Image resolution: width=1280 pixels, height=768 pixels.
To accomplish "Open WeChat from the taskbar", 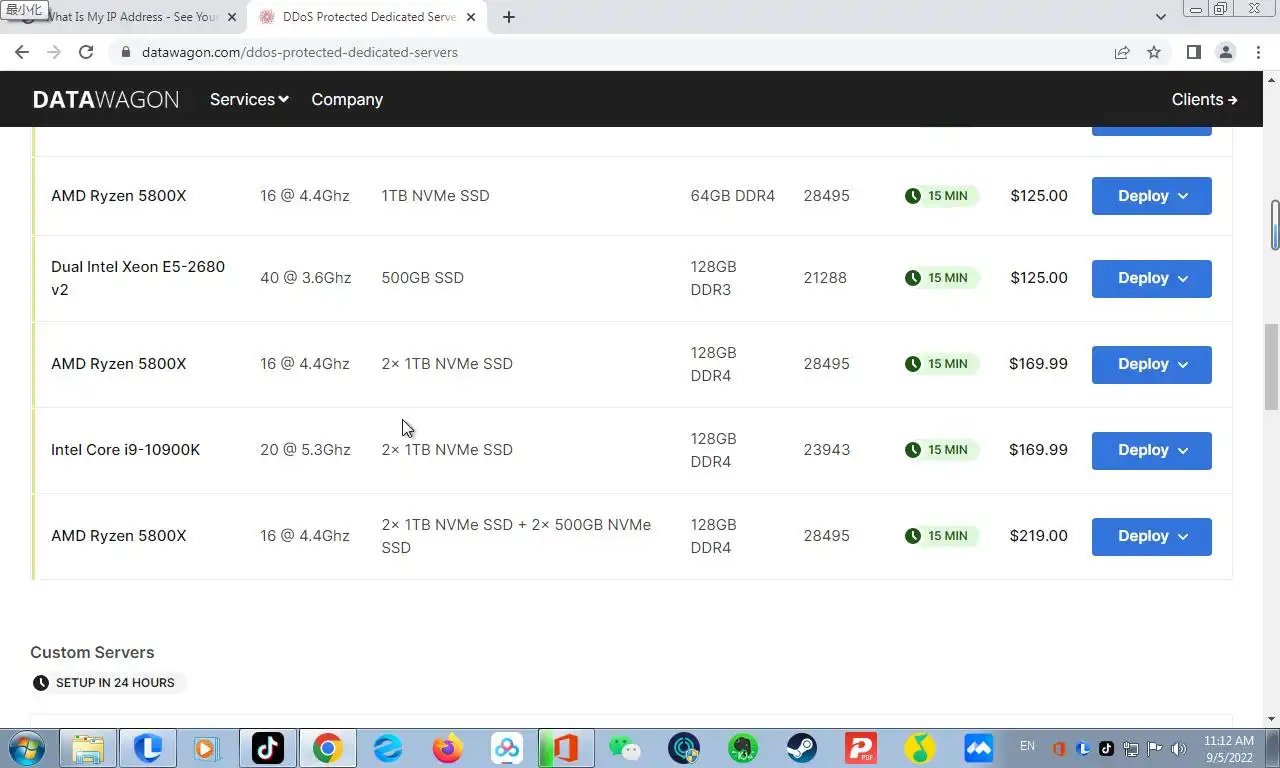I will tap(625, 748).
